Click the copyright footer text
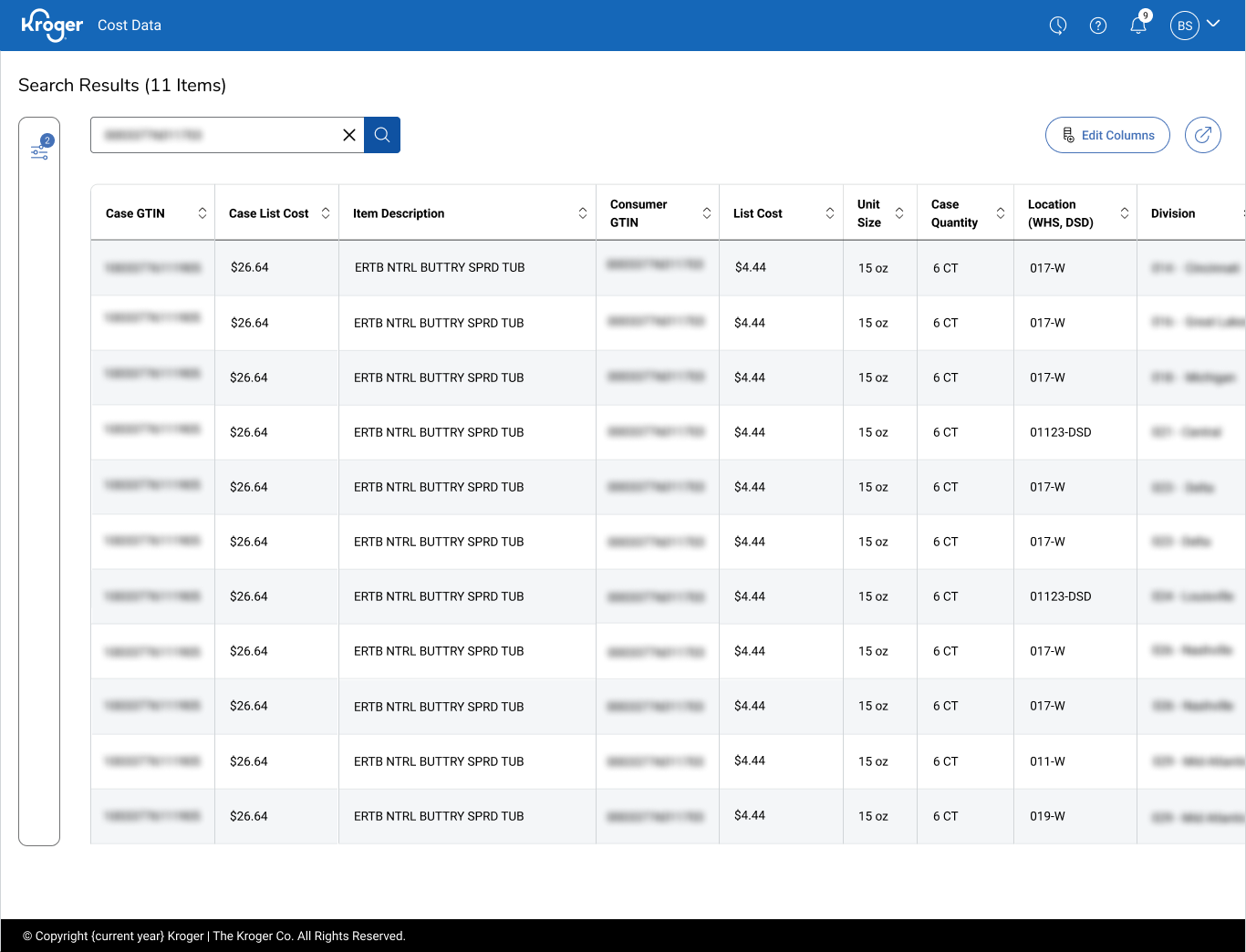 (214, 936)
